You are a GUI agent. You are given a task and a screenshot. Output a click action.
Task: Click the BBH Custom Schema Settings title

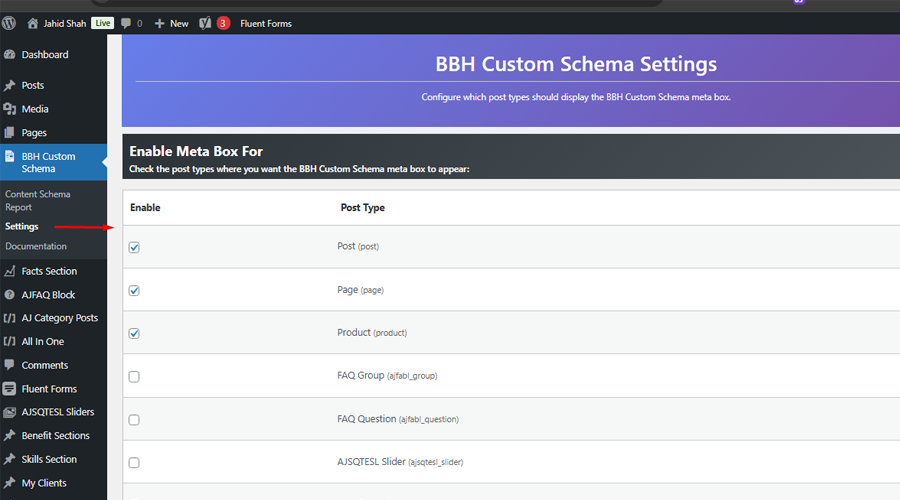[x=576, y=64]
